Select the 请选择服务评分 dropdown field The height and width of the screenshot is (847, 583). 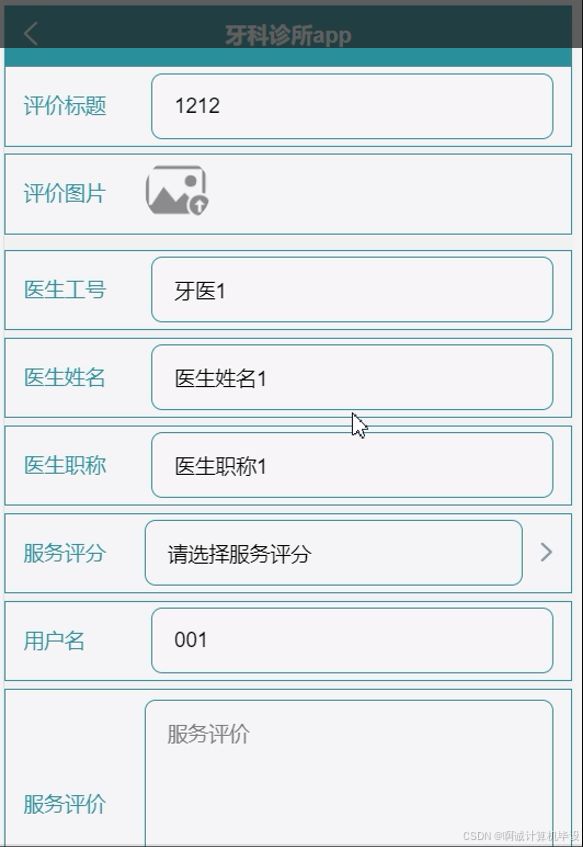coord(333,553)
